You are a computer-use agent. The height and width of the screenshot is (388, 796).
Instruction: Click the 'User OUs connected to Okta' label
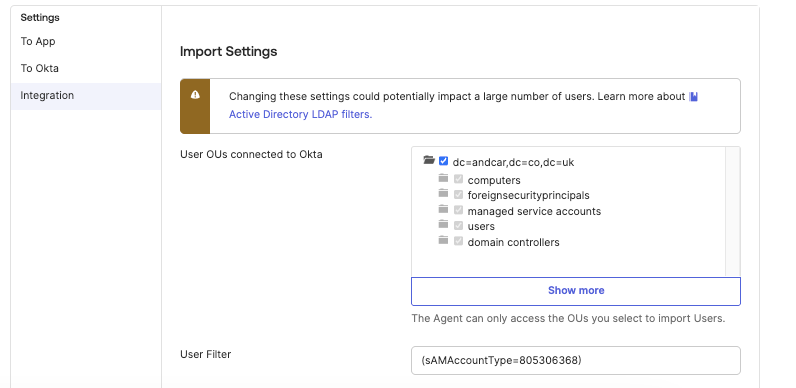pos(251,154)
